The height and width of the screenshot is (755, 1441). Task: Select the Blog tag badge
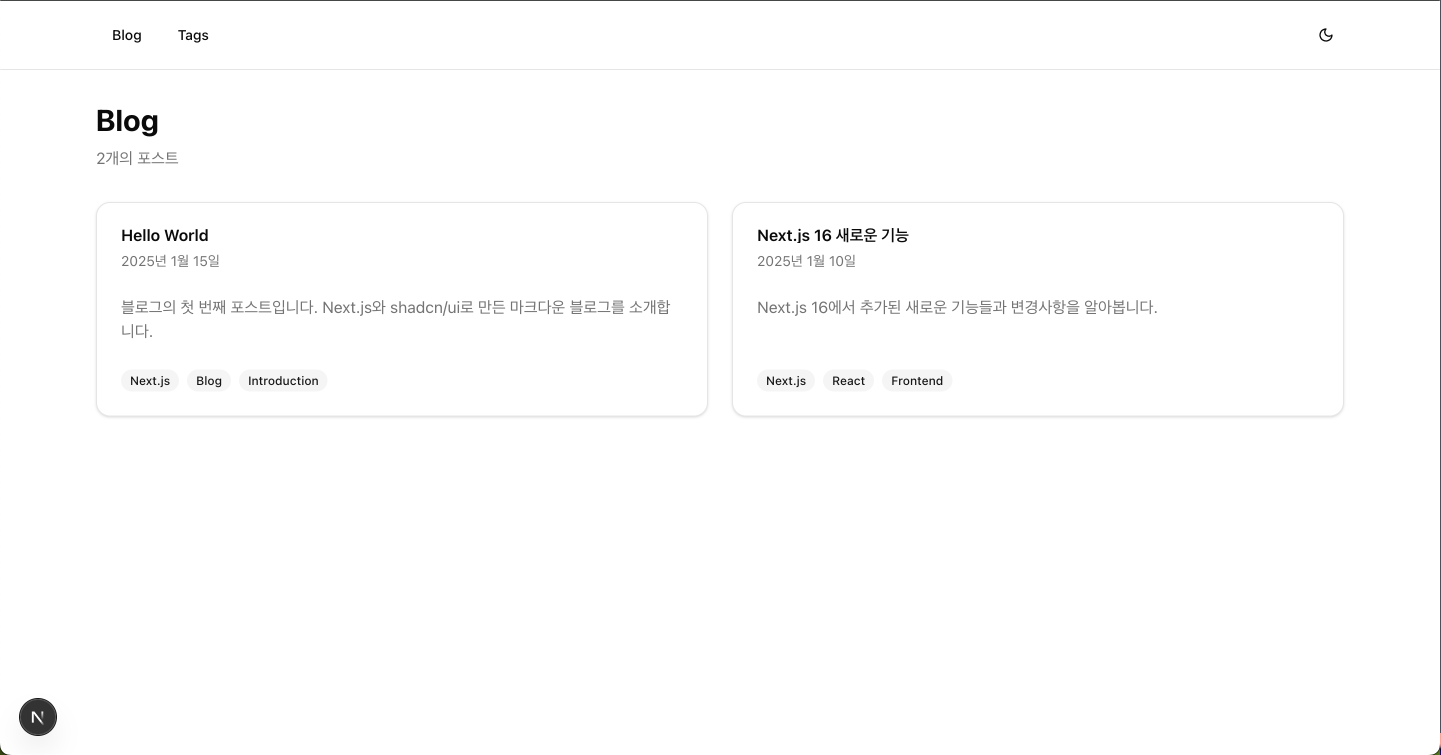tap(209, 381)
